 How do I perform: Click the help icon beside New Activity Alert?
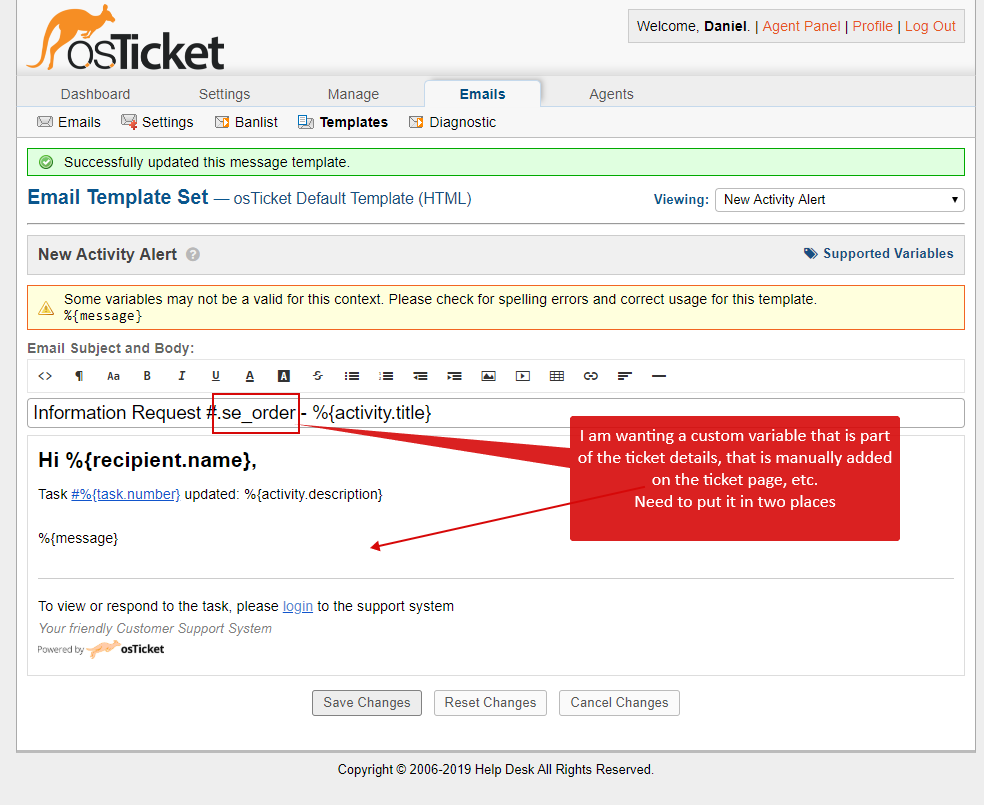(193, 255)
